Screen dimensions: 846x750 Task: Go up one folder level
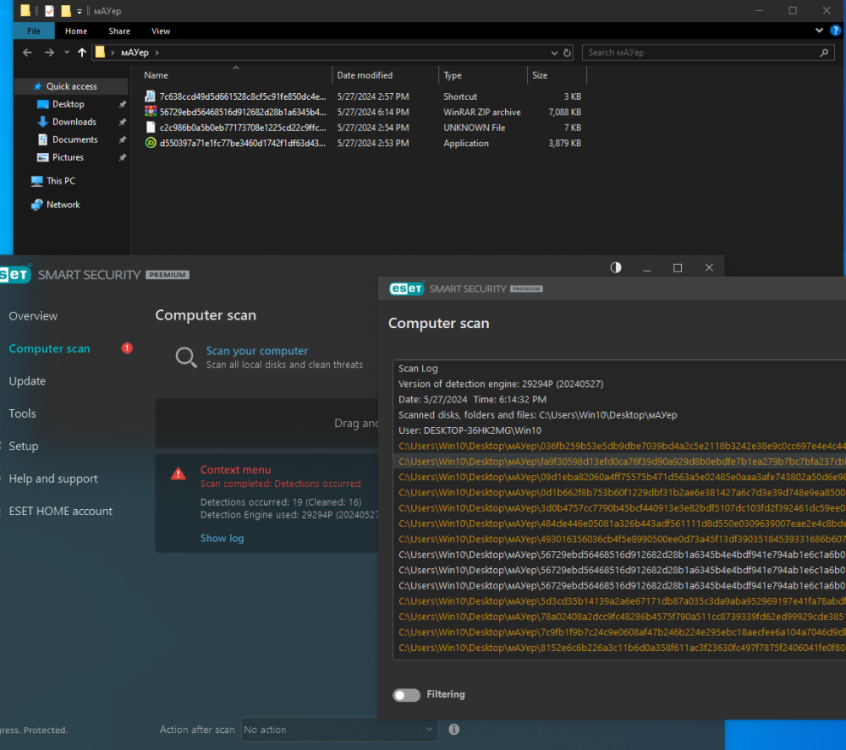point(82,52)
